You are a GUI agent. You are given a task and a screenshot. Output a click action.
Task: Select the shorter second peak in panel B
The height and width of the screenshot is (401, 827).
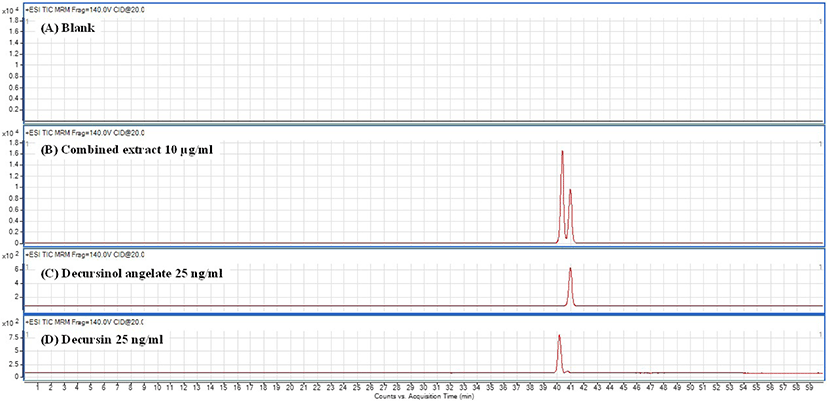570,191
